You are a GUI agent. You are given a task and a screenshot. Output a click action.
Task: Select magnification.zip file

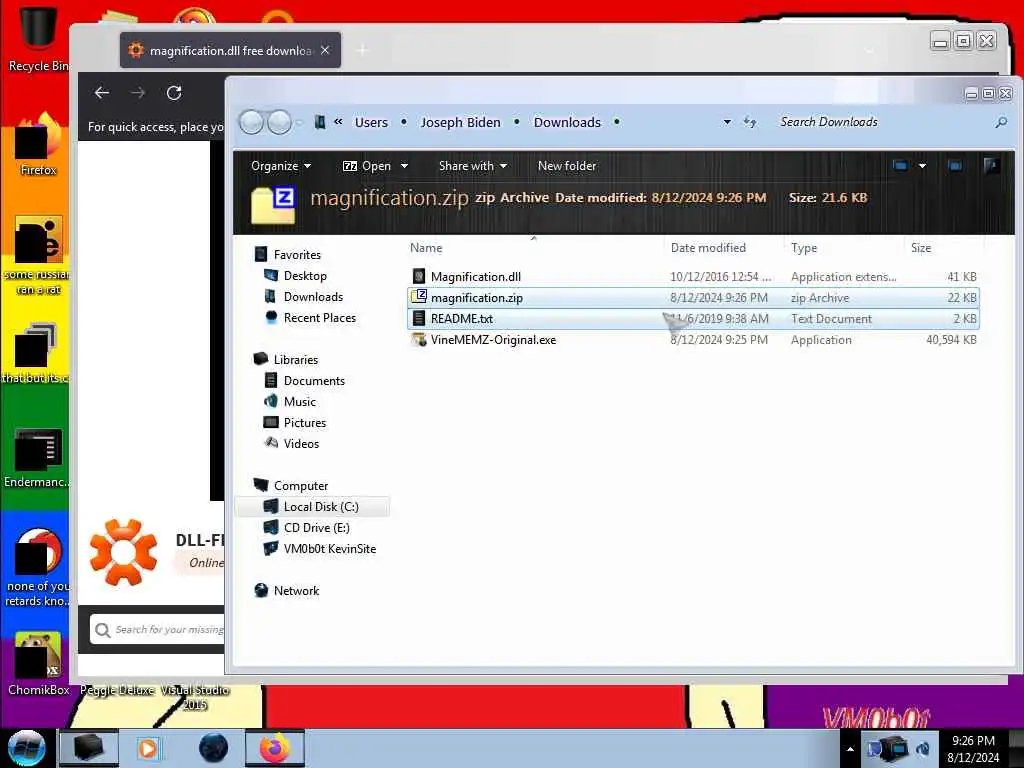[x=693, y=298]
